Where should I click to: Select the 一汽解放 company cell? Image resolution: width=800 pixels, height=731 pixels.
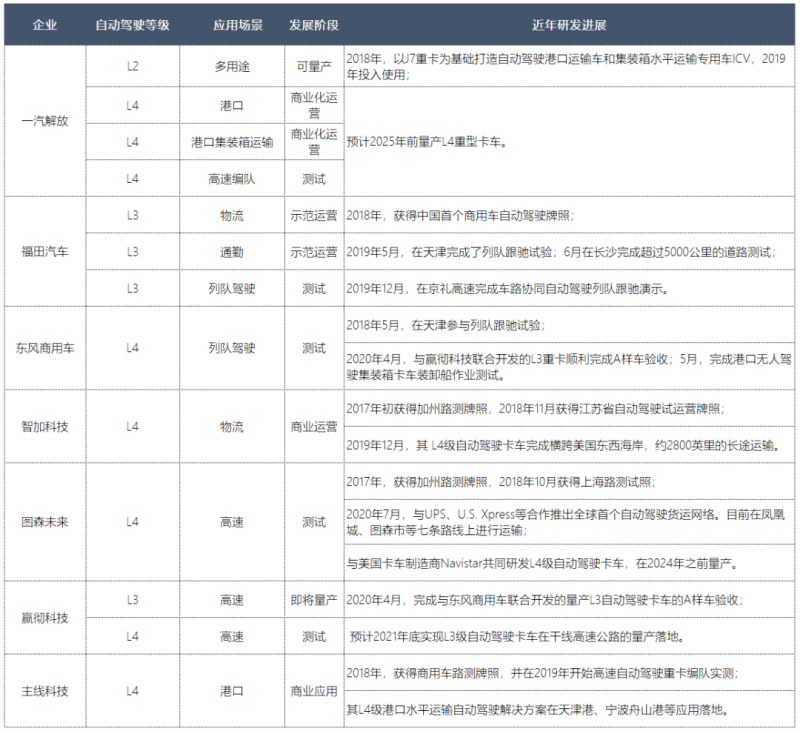click(x=44, y=121)
